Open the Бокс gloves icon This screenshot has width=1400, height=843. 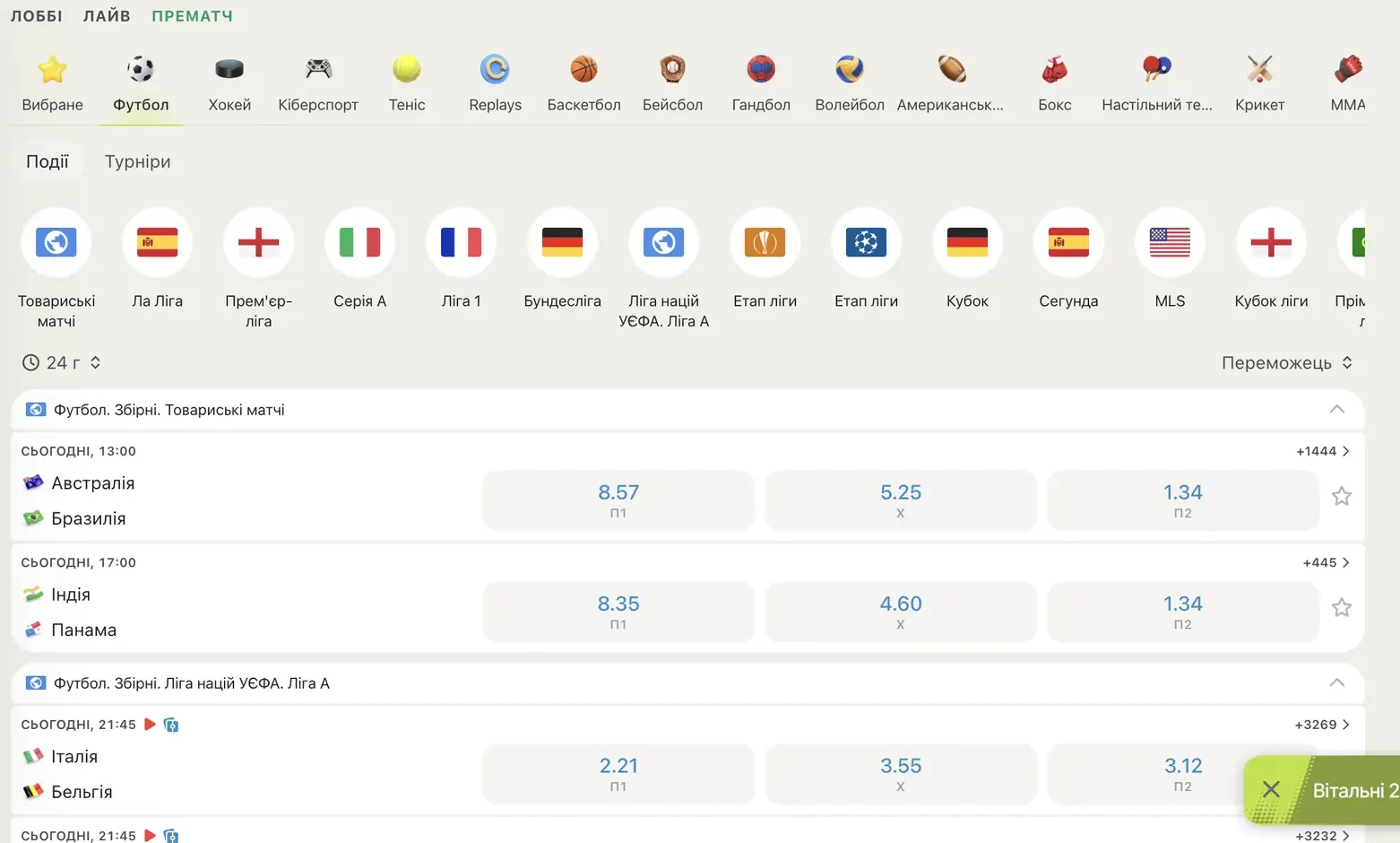(x=1055, y=69)
